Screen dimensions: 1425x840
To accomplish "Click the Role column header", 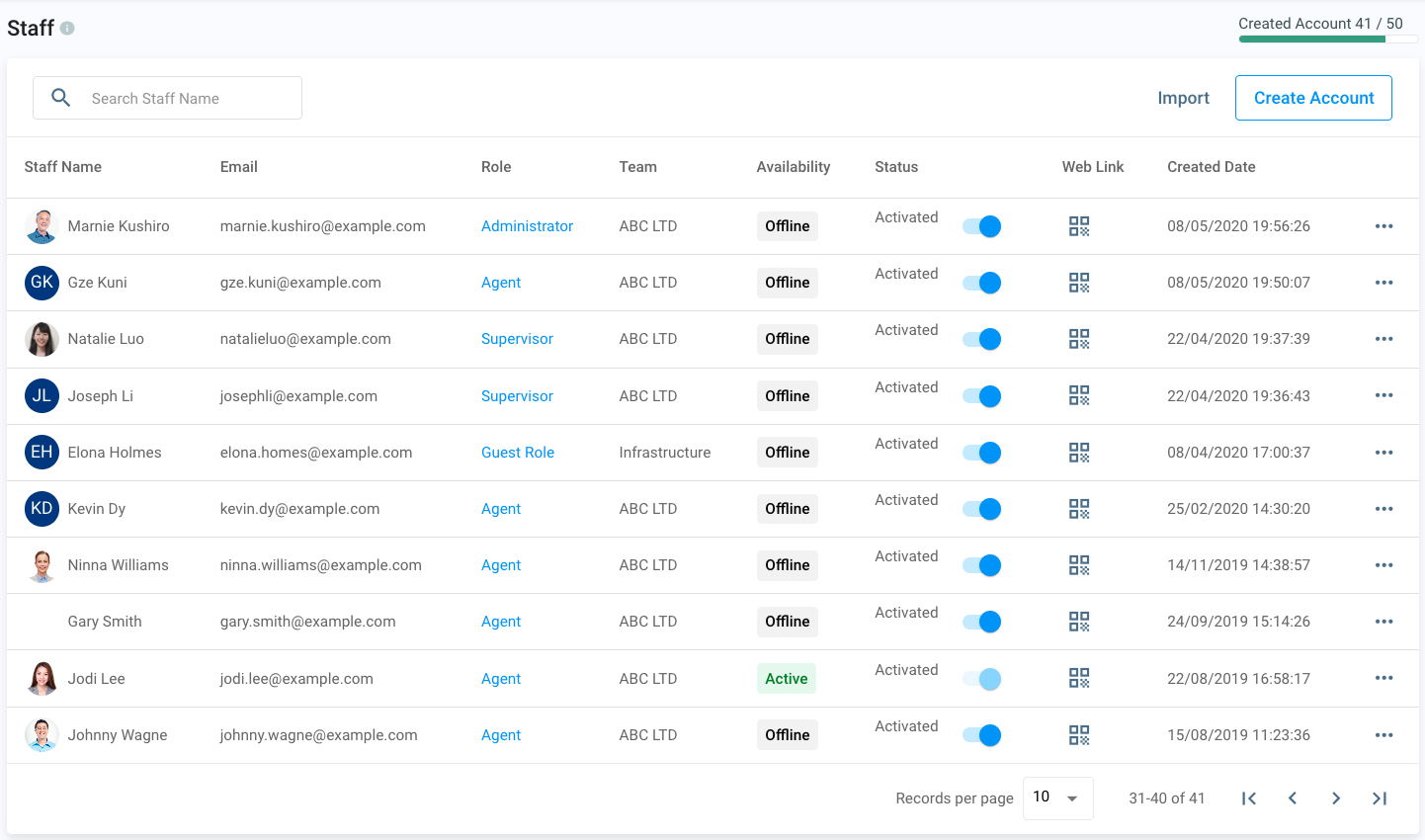I will [x=496, y=167].
